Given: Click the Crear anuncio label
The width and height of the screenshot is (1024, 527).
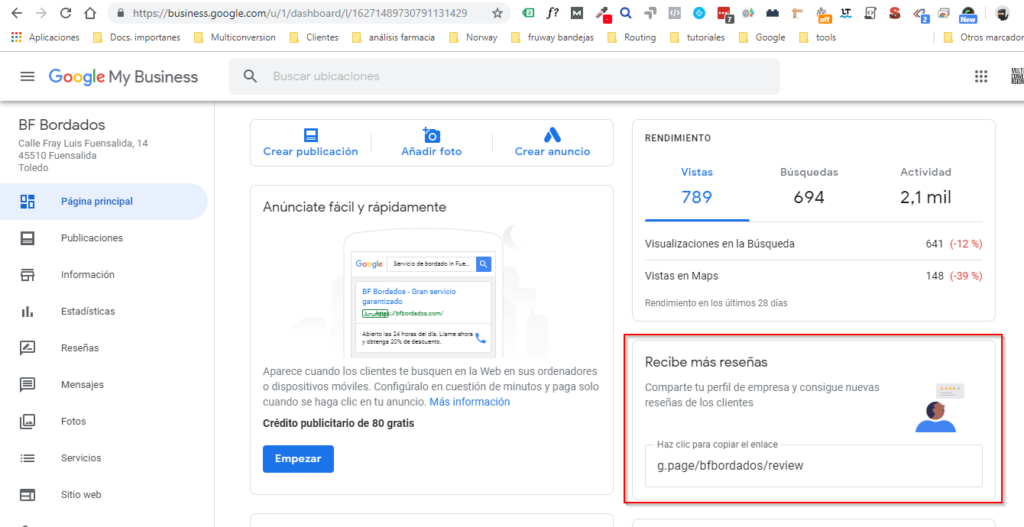Looking at the screenshot, I should point(552,152).
